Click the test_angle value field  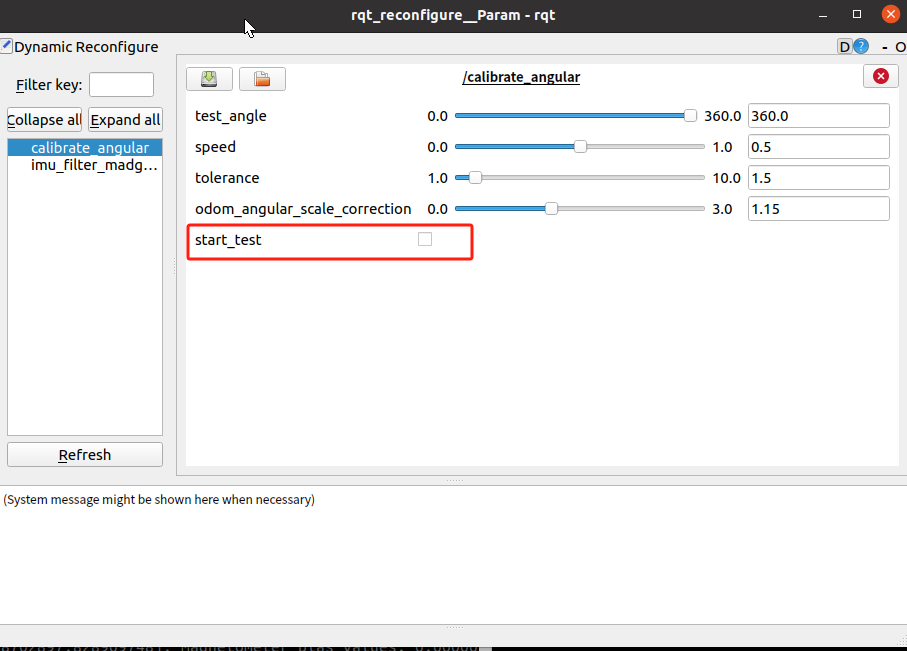tap(818, 116)
